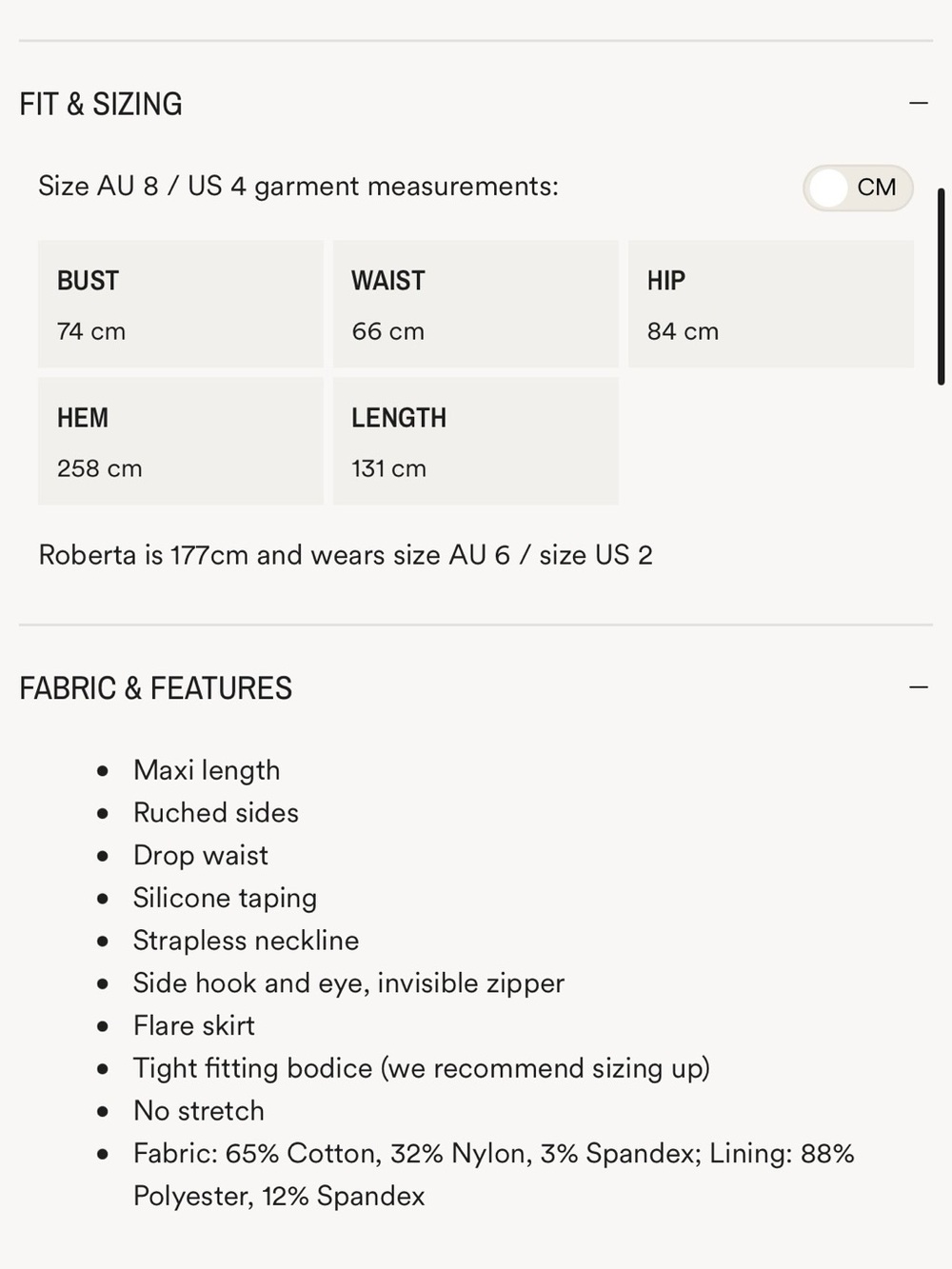Click the CM label on the unit toggle
This screenshot has height=1269, width=952.
click(877, 188)
